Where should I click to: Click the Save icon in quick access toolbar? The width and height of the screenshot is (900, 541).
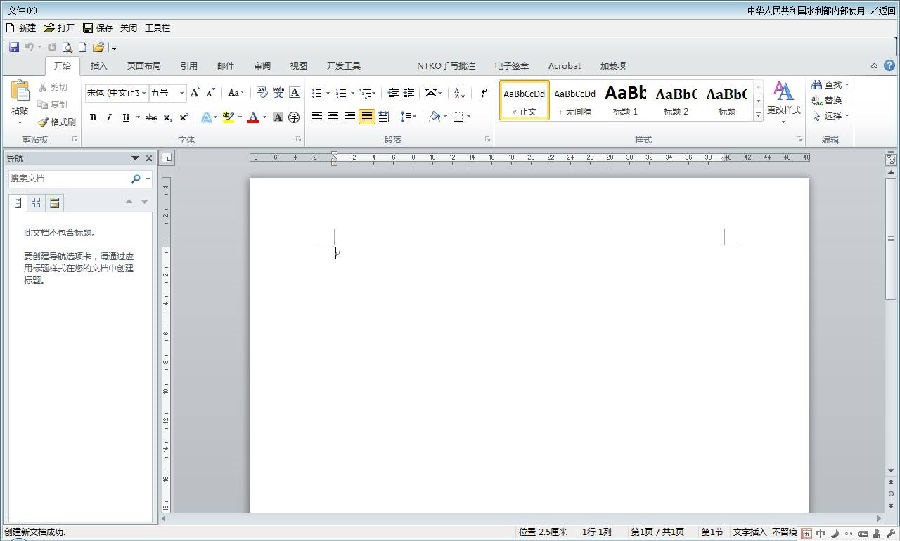tap(14, 47)
